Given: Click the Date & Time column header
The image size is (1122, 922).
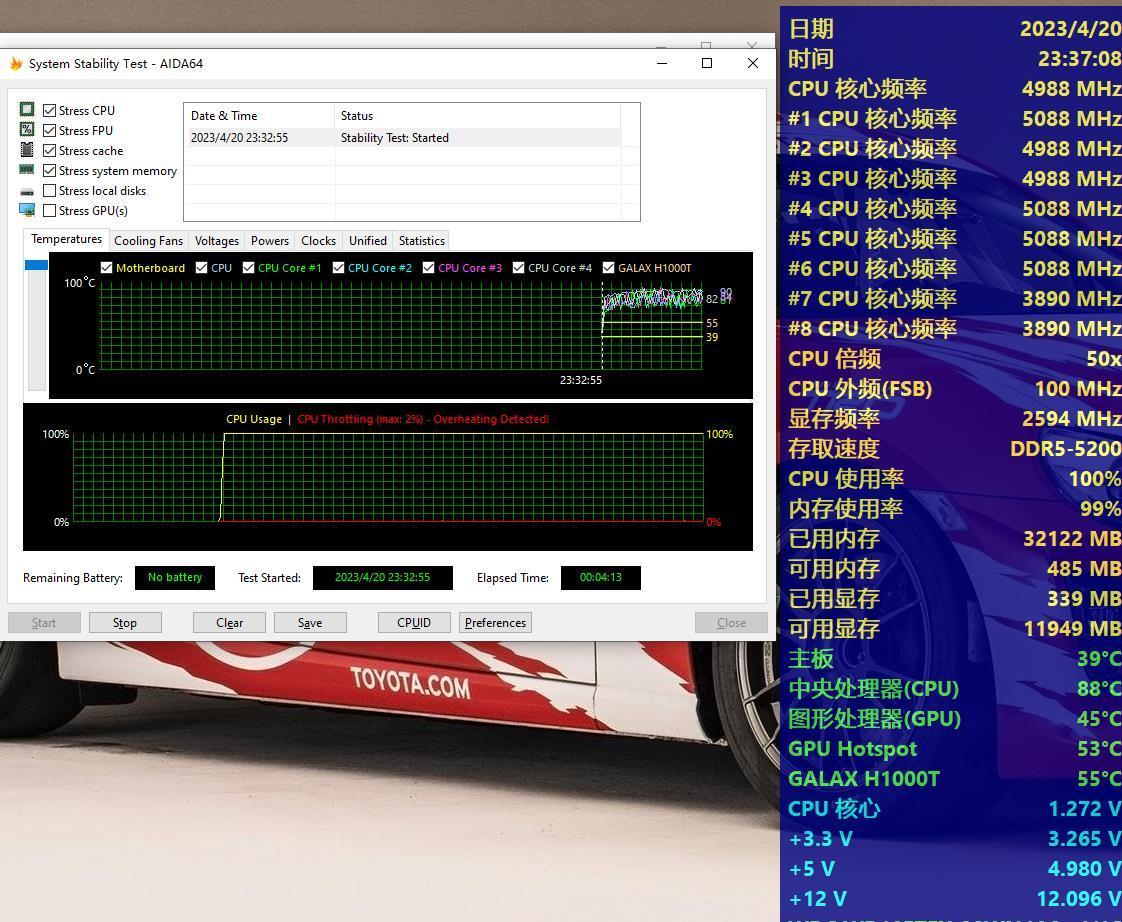Looking at the screenshot, I should (259, 115).
